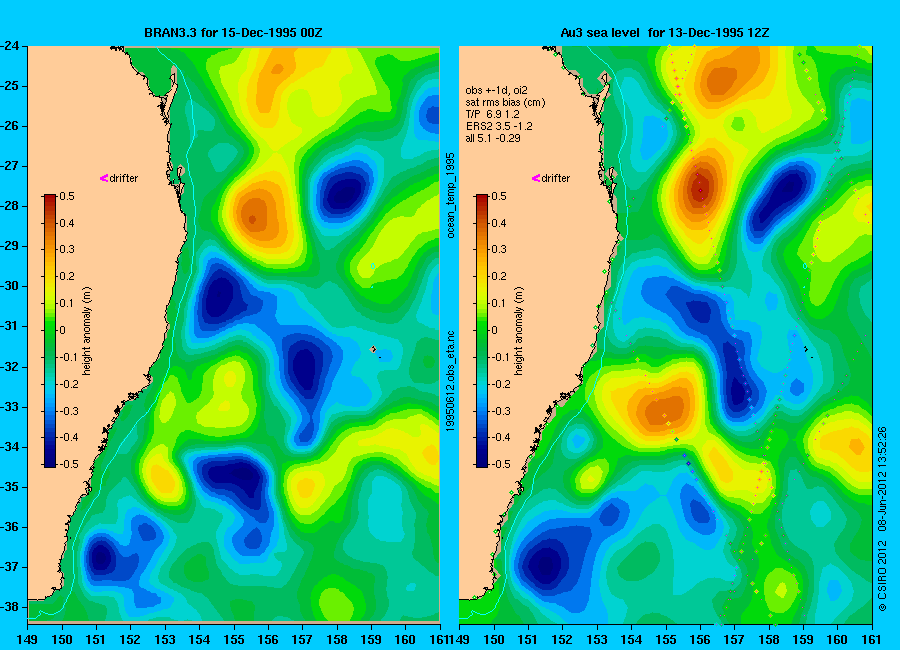The image size is (900, 650).
Task: Click the magenta drifter marker in Au3 map
Action: 536,178
